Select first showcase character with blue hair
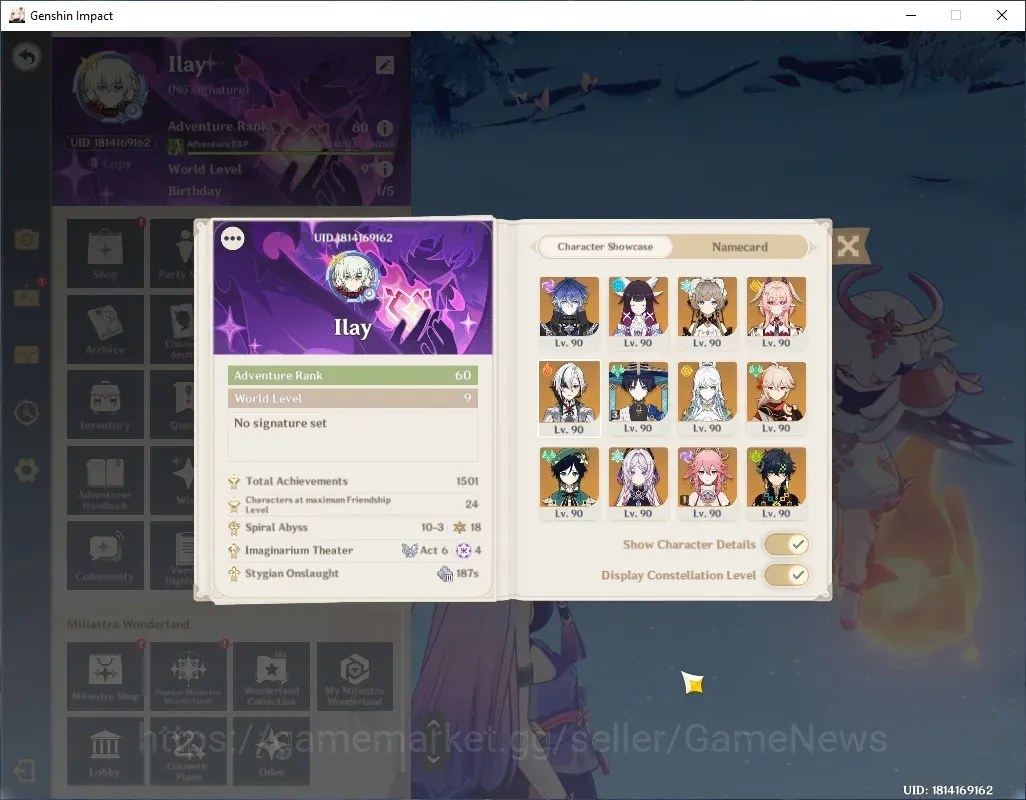1026x800 pixels. click(x=569, y=313)
